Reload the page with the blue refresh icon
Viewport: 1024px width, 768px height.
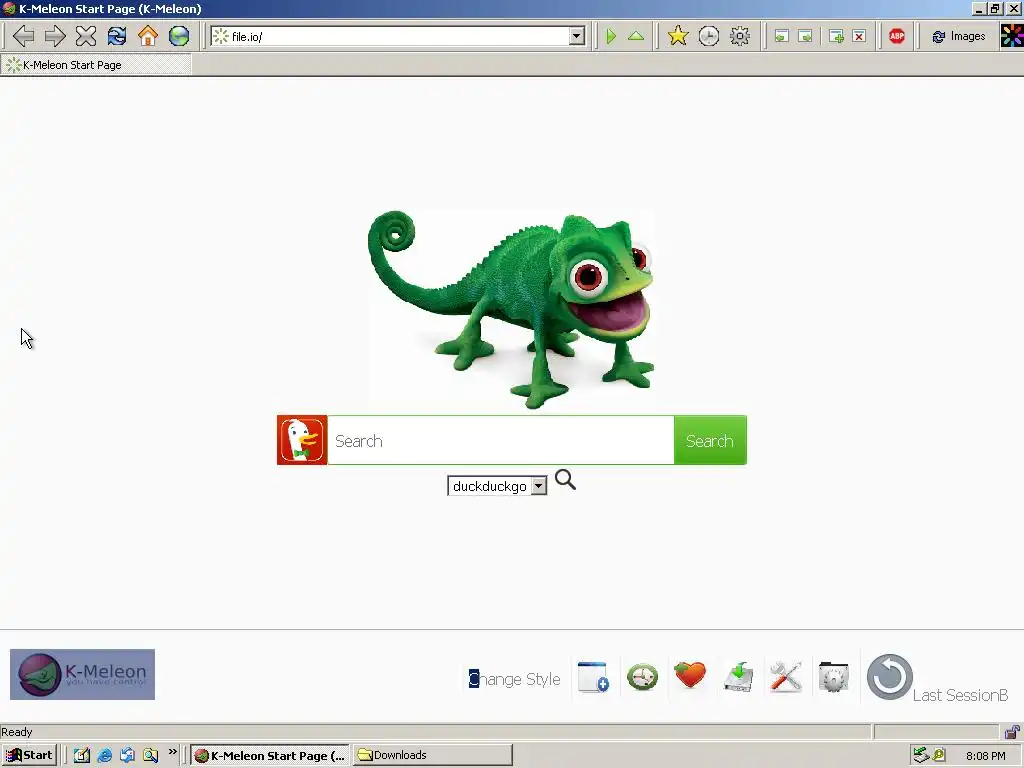[117, 36]
